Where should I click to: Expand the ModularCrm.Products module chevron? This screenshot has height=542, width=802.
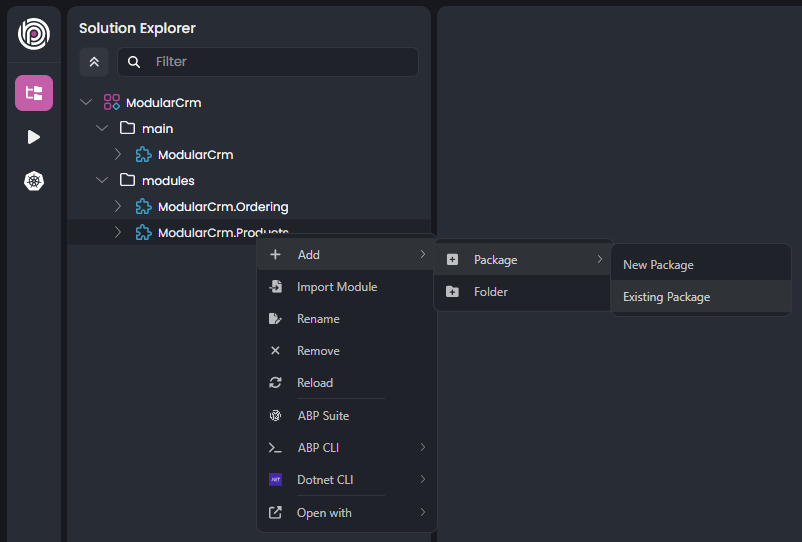pyautogui.click(x=118, y=232)
